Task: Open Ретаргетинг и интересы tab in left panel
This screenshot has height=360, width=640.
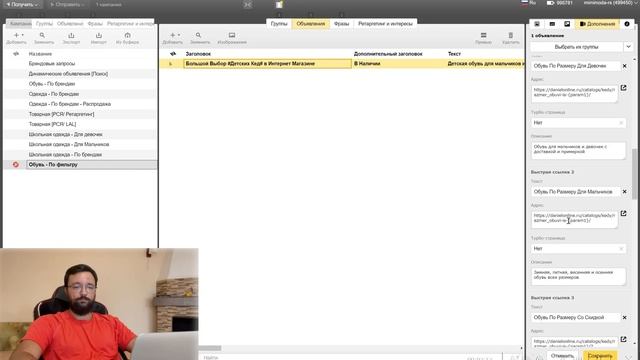Action: click(x=130, y=24)
